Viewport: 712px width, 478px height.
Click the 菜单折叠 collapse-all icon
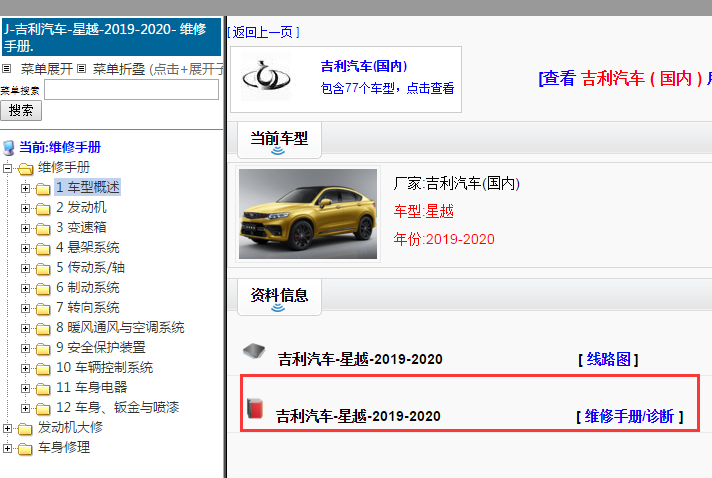click(81, 69)
